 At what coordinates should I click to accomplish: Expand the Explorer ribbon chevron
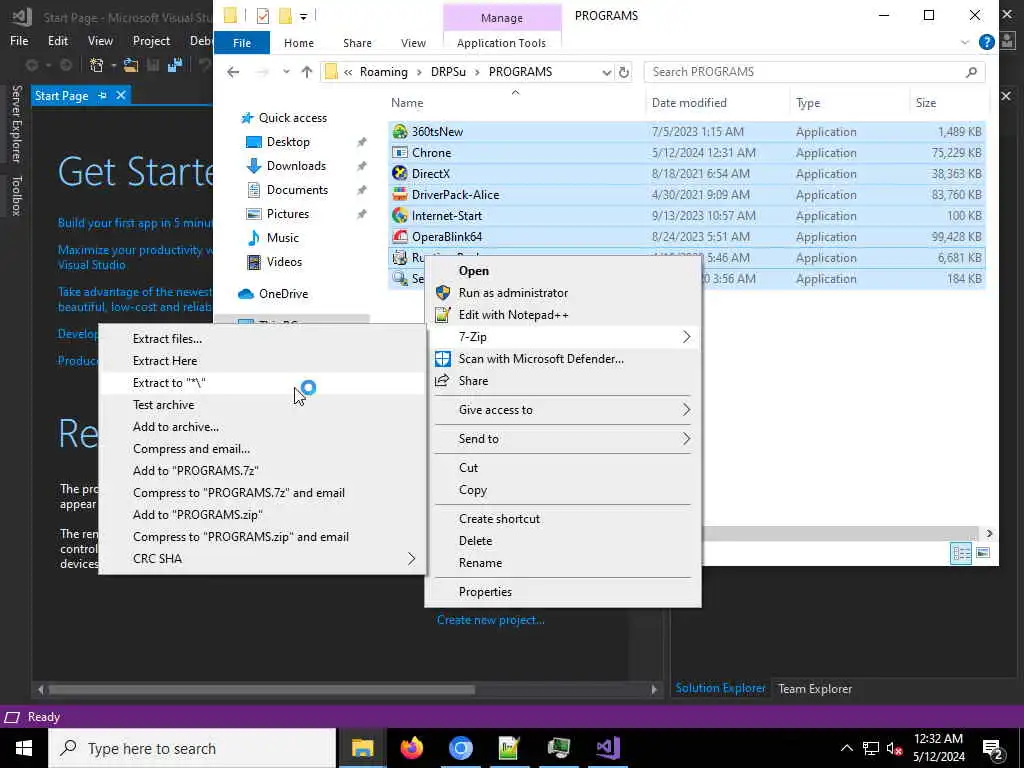965,42
